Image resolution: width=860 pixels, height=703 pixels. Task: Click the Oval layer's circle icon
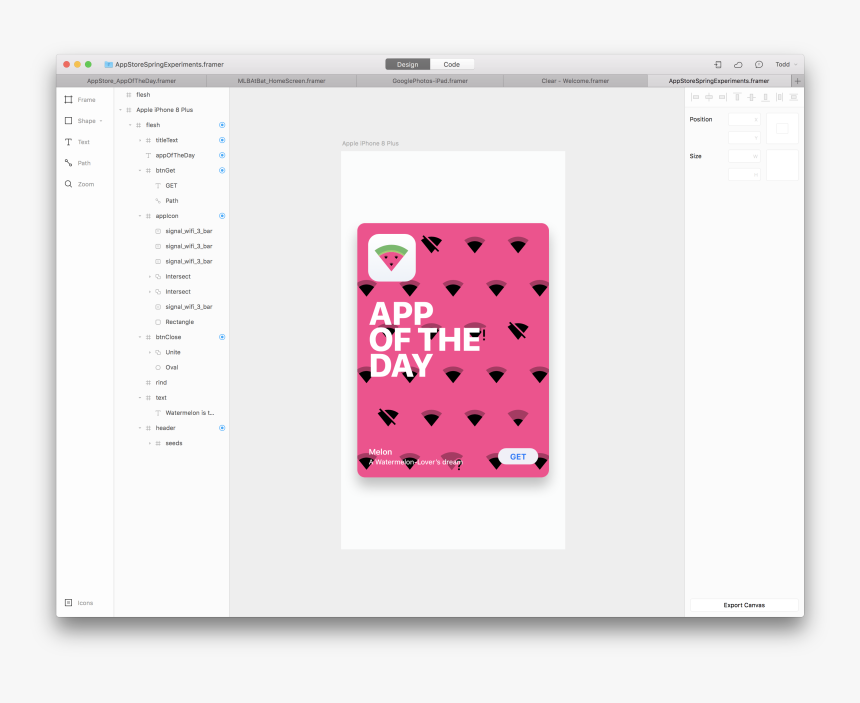pyautogui.click(x=158, y=367)
